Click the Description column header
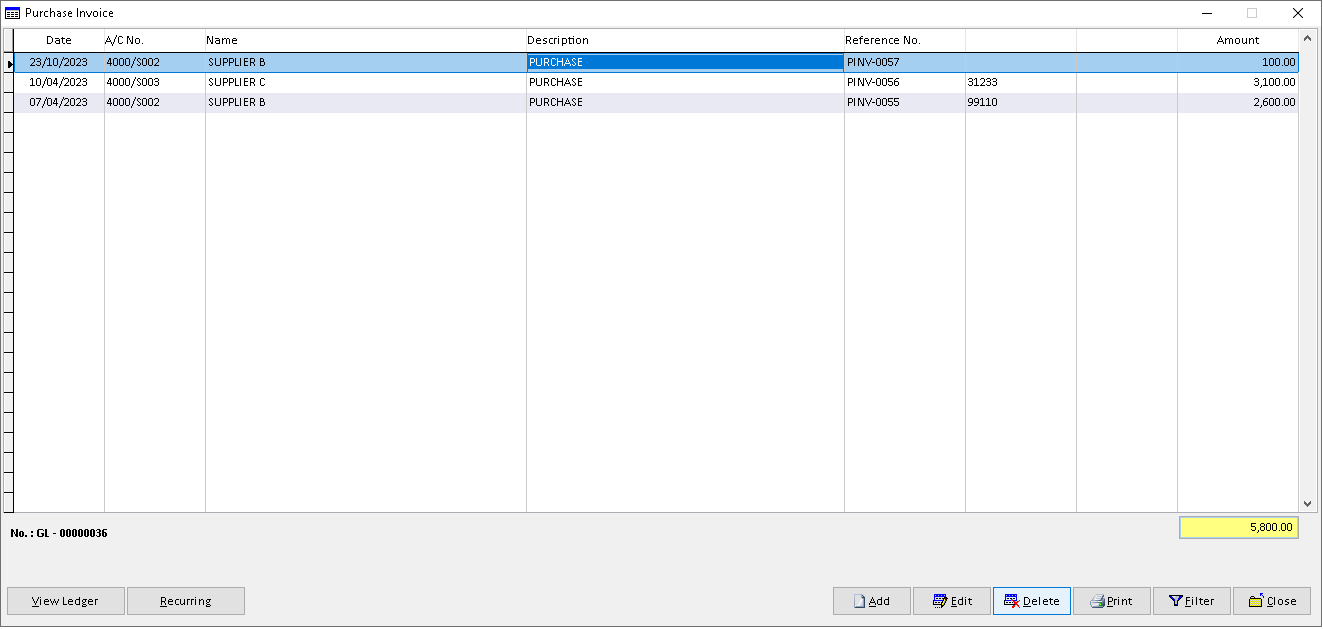Viewport: 1323px width, 629px height. (685, 40)
